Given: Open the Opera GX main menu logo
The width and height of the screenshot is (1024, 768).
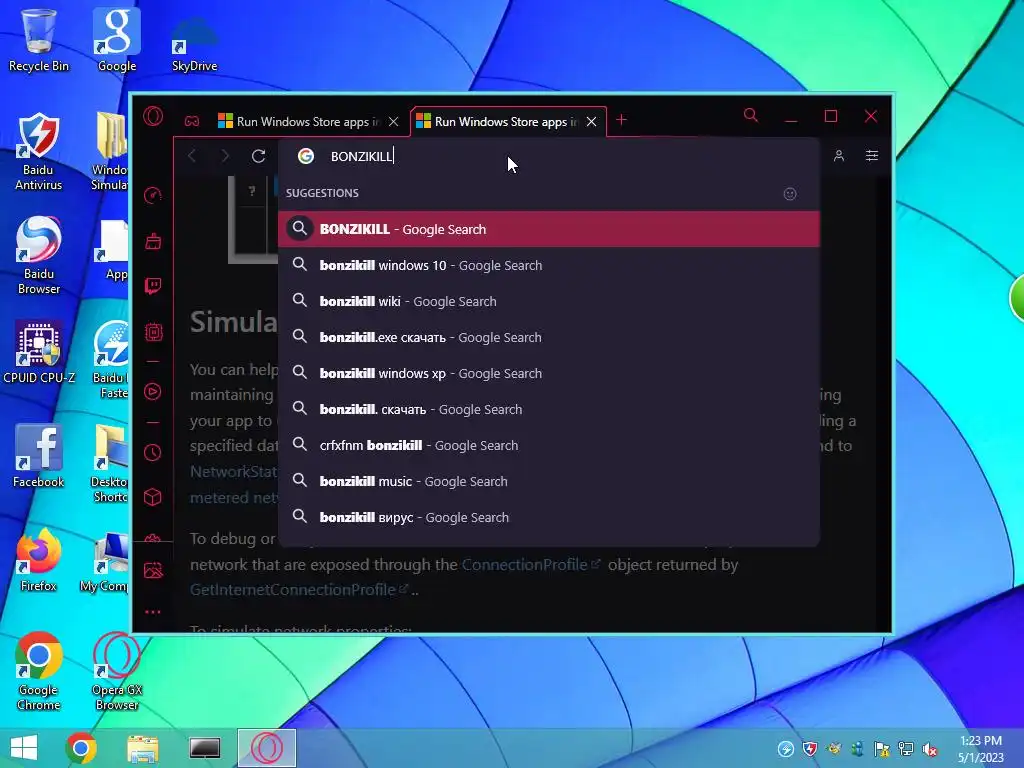Looking at the screenshot, I should tap(153, 117).
